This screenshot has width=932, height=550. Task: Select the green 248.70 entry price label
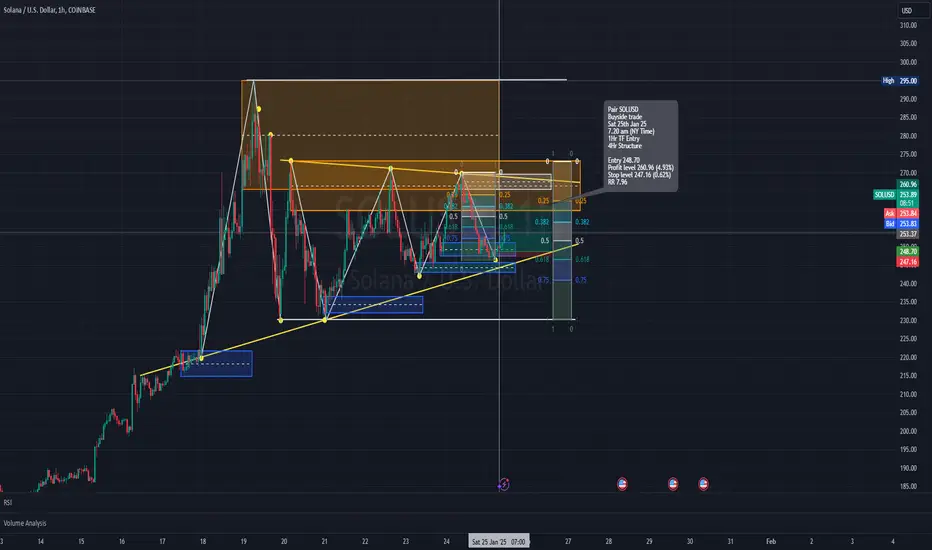pyautogui.click(x=908, y=252)
